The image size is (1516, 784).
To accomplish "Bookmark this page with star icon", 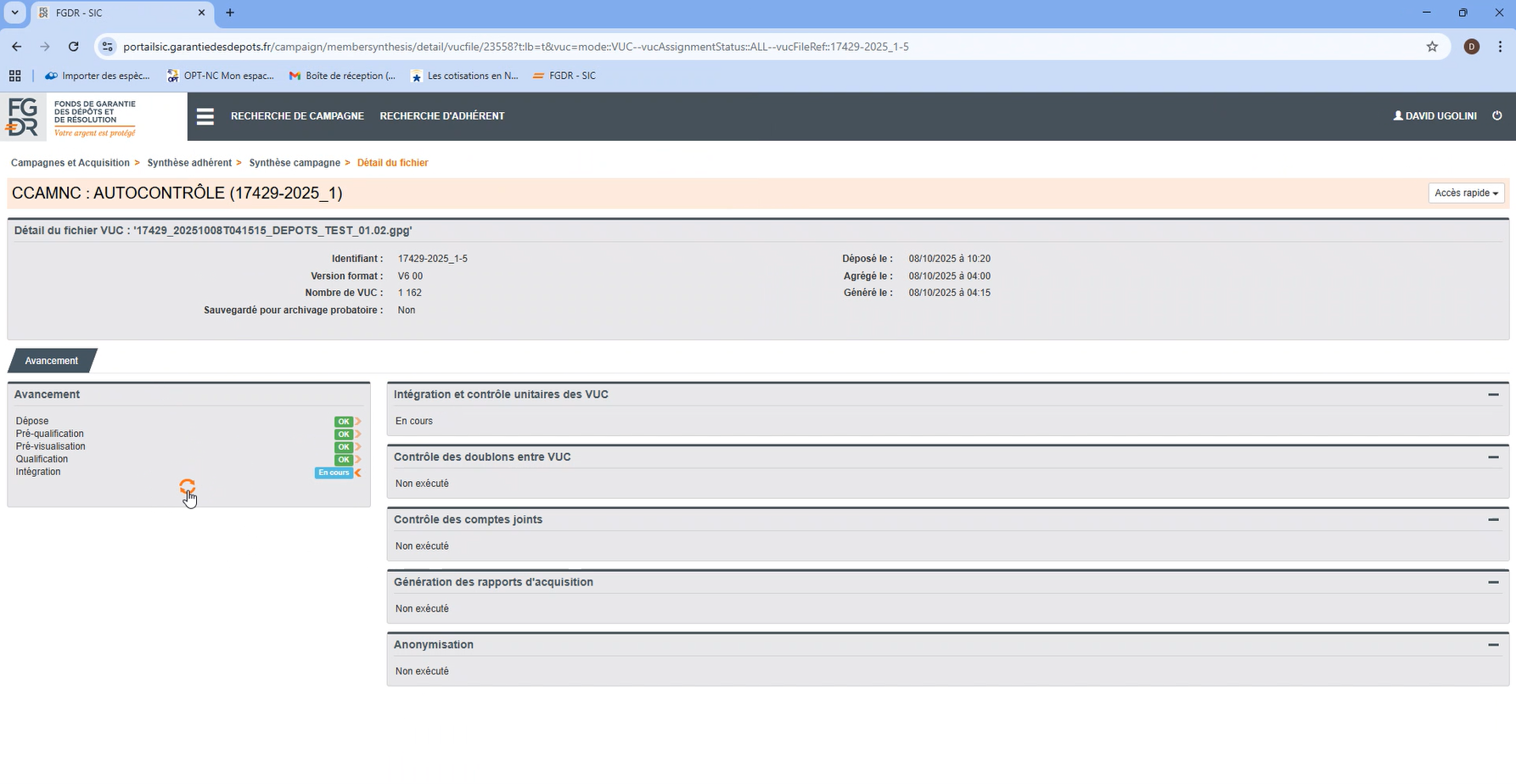I will click(1432, 47).
